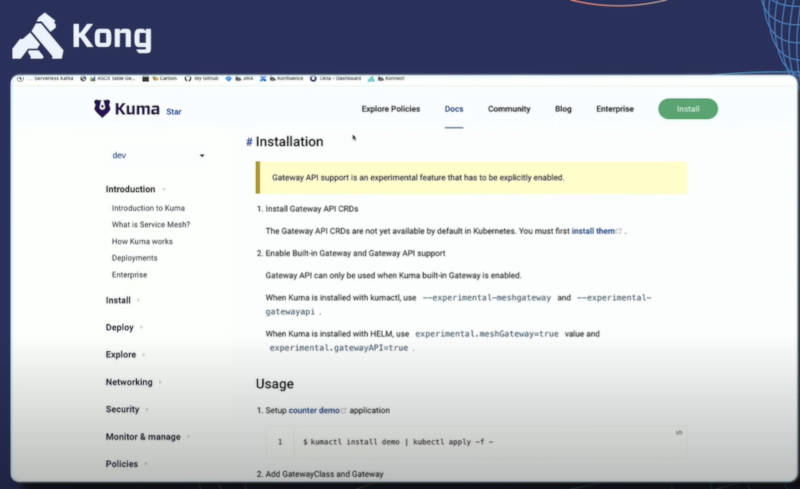This screenshot has height=489, width=800.
Task: Open Explore Policies in top navigation
Action: click(391, 109)
